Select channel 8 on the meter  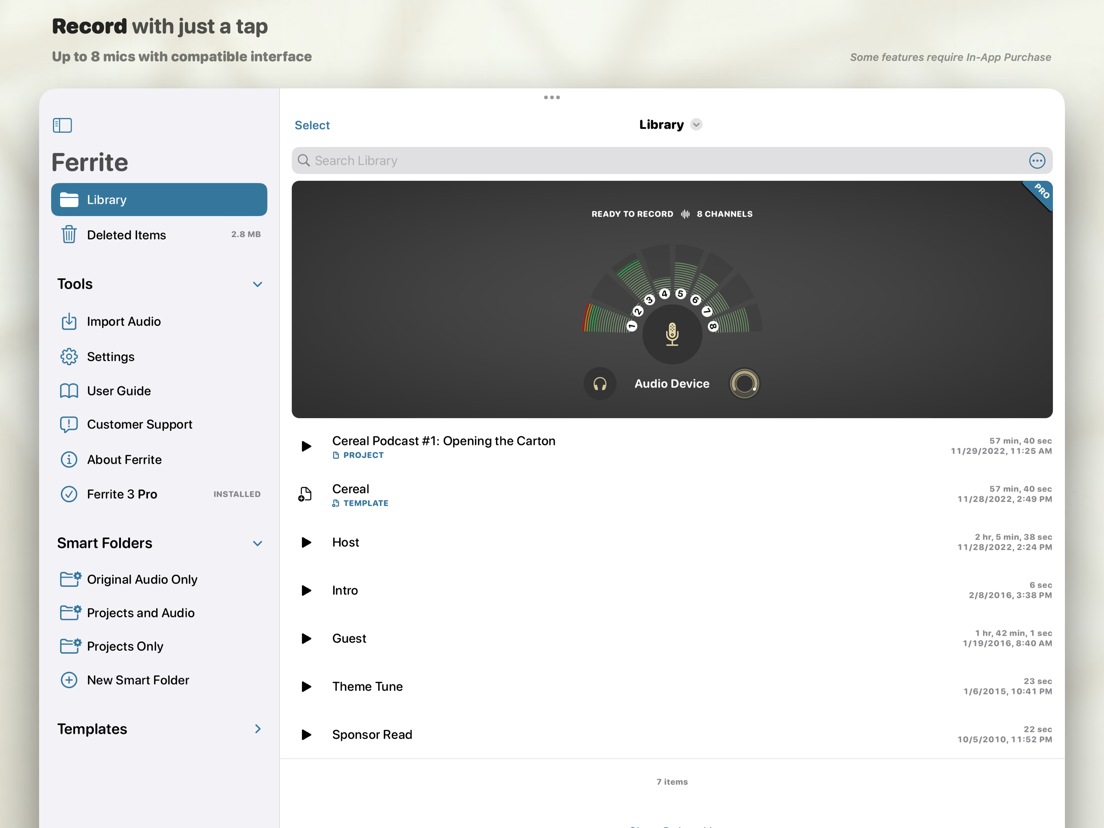coord(713,326)
